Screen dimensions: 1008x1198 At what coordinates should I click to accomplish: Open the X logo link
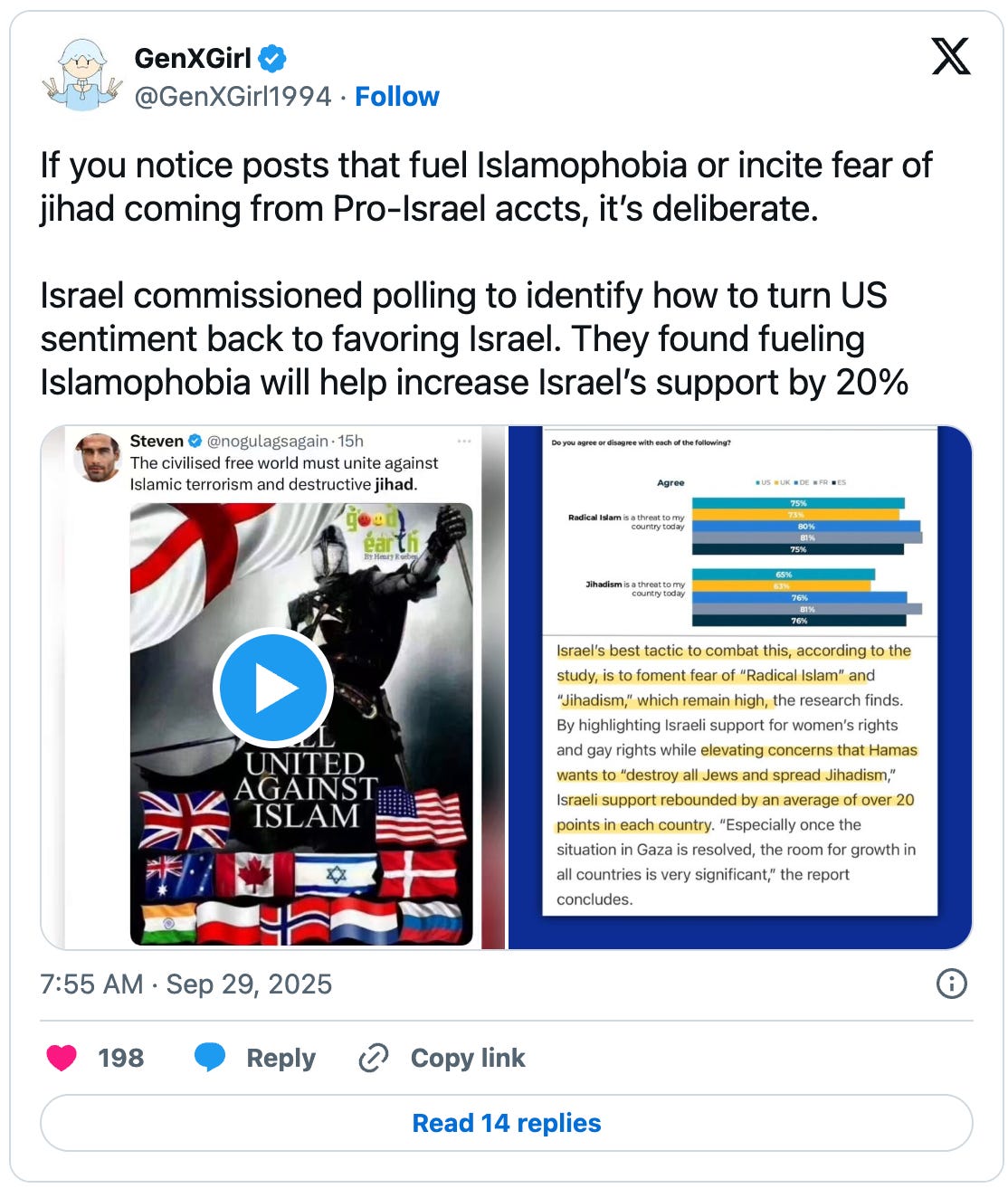click(x=951, y=56)
